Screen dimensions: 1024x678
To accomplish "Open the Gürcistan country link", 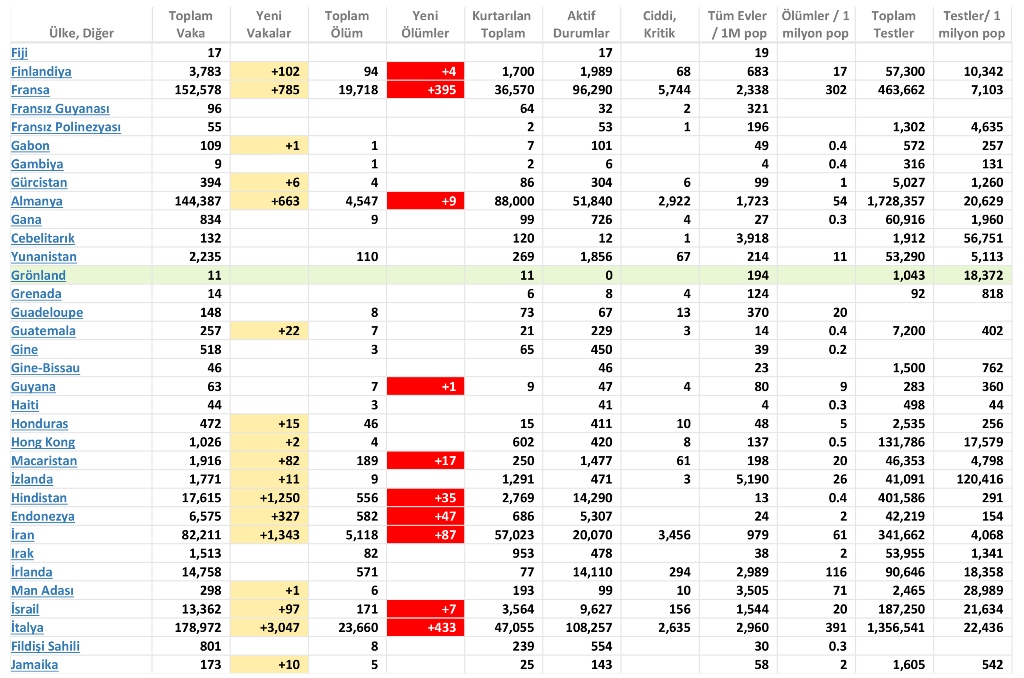I will [x=39, y=182].
